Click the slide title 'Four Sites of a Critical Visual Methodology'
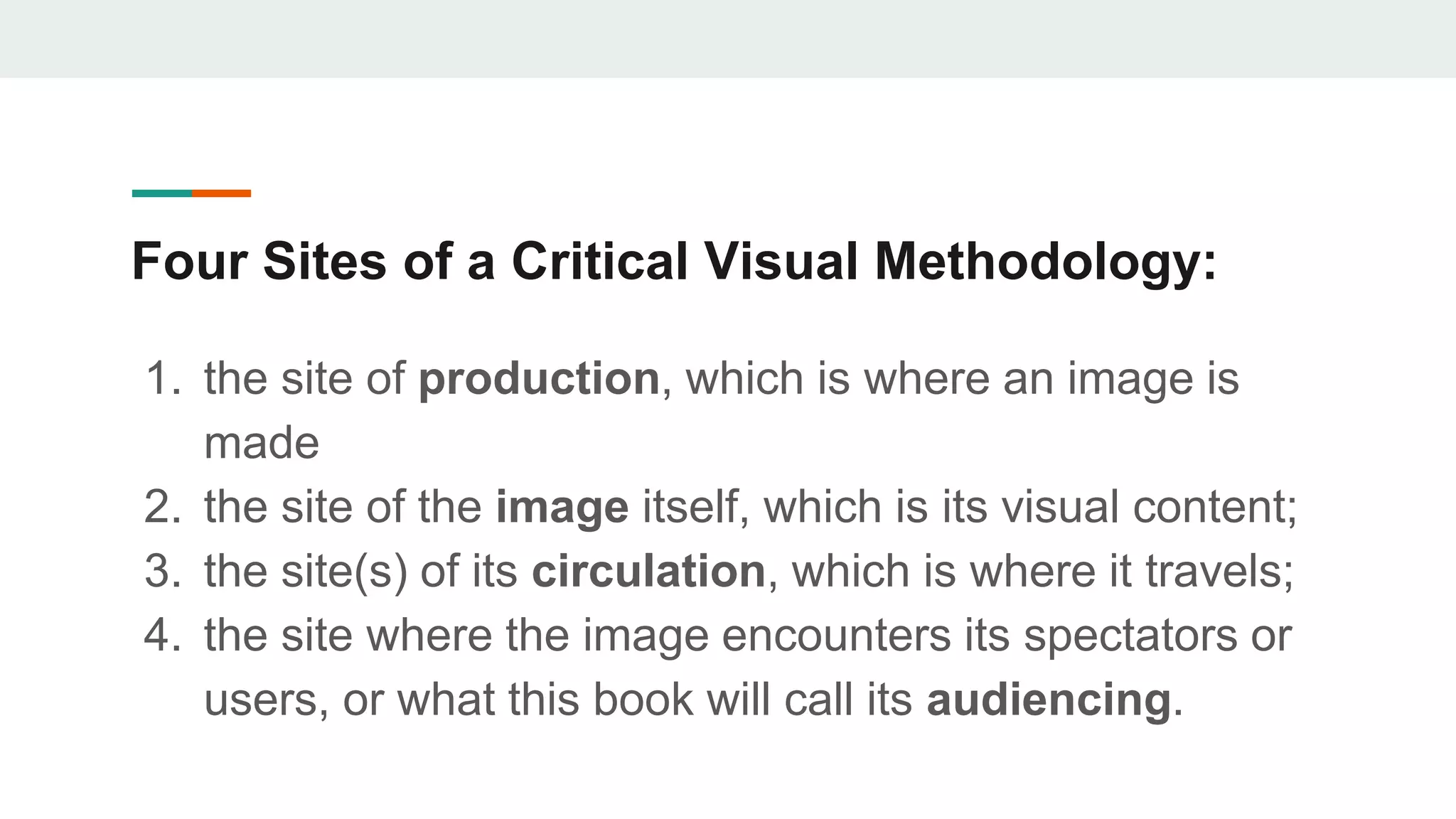Image resolution: width=1456 pixels, height=819 pixels. point(674,262)
